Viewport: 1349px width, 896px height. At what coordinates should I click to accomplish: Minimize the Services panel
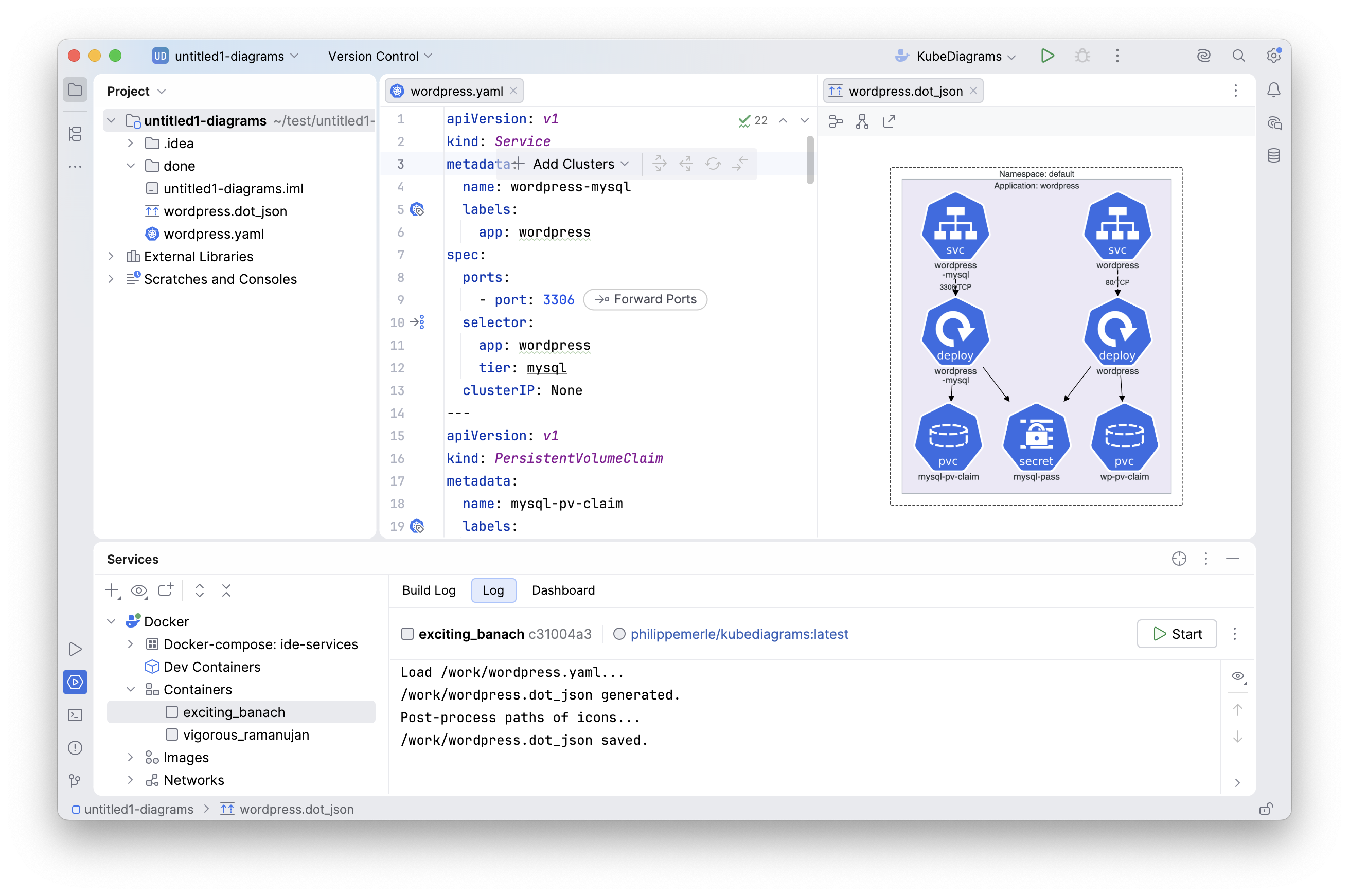(1232, 558)
